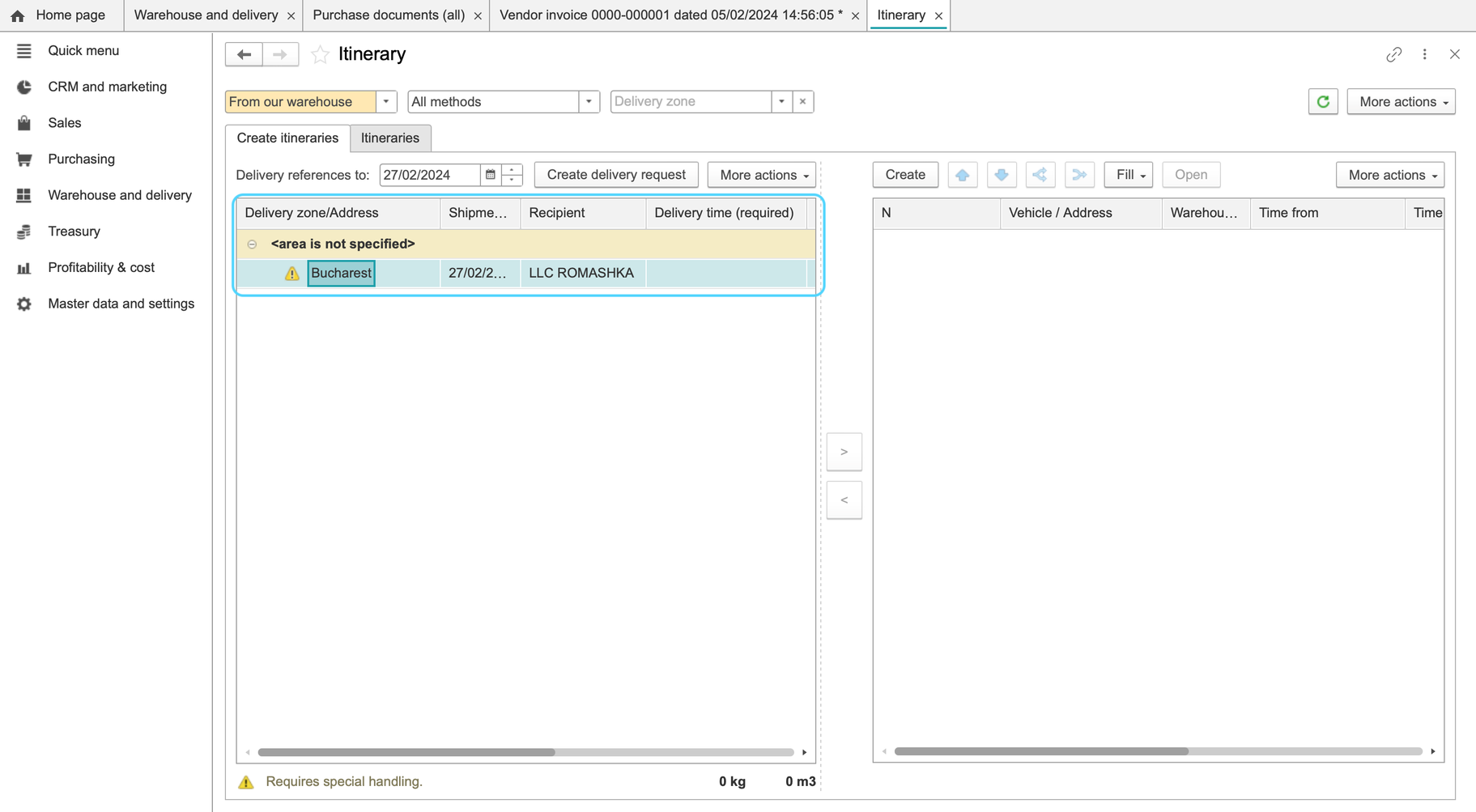Click the Warehouse and delivery grid icon
Image resolution: width=1476 pixels, height=812 pixels.
(23, 195)
